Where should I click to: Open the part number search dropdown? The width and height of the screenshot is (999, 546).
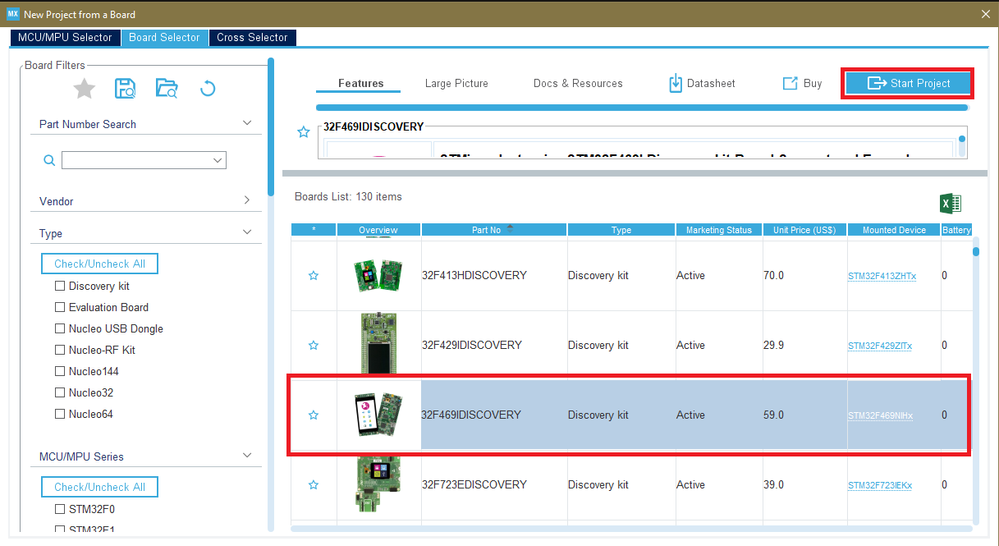click(217, 160)
